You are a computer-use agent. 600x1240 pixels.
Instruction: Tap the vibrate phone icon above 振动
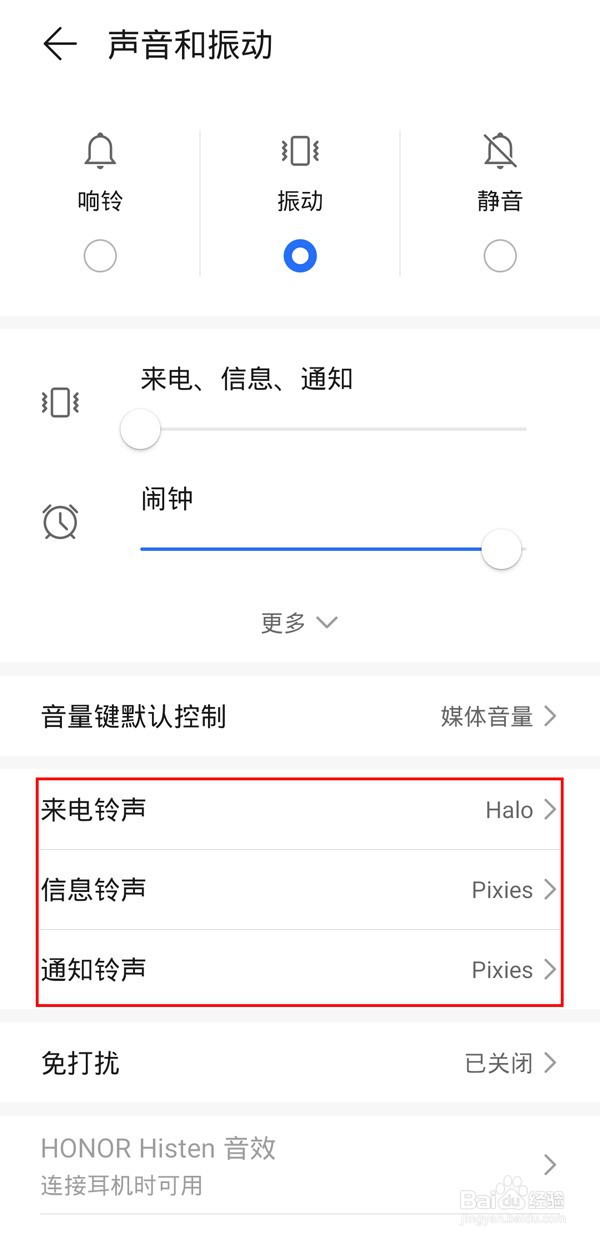[x=300, y=150]
